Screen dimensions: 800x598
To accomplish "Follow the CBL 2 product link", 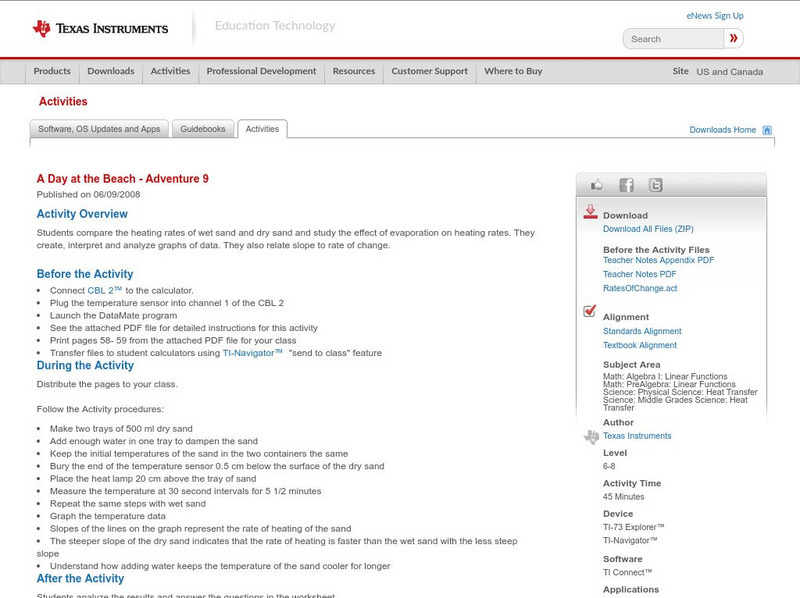I will coord(105,290).
